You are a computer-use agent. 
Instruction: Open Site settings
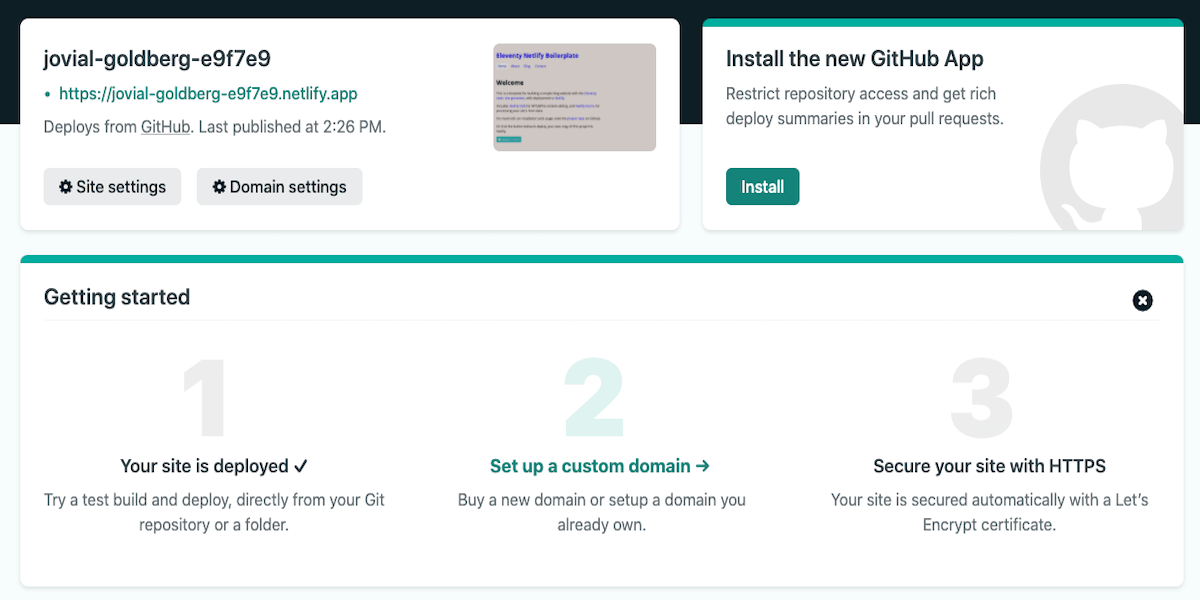[112, 187]
